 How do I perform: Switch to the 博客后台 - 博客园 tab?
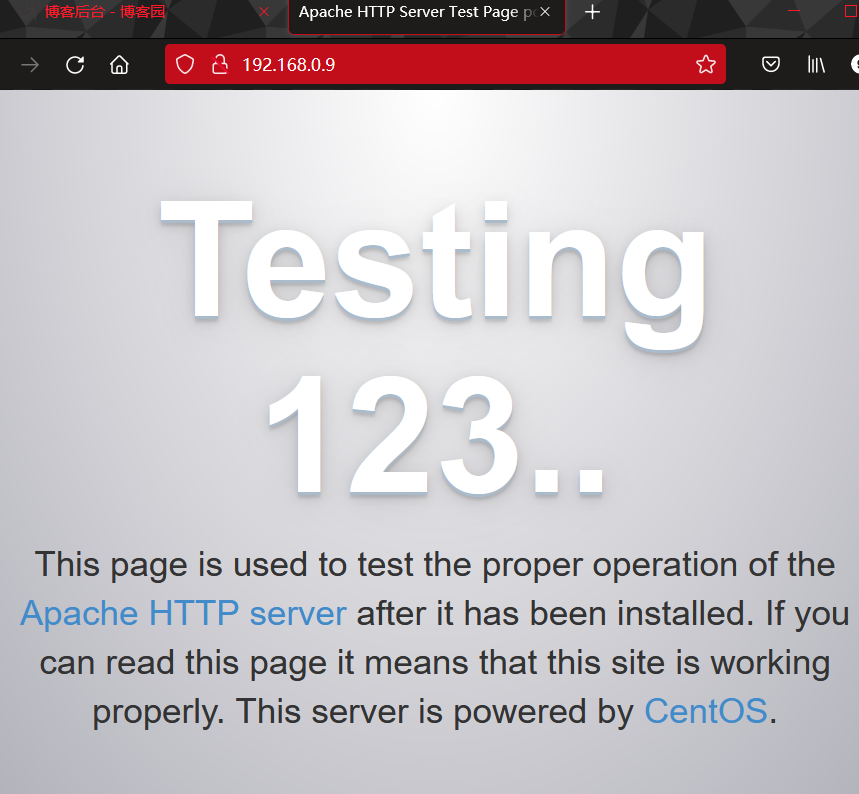pyautogui.click(x=104, y=12)
